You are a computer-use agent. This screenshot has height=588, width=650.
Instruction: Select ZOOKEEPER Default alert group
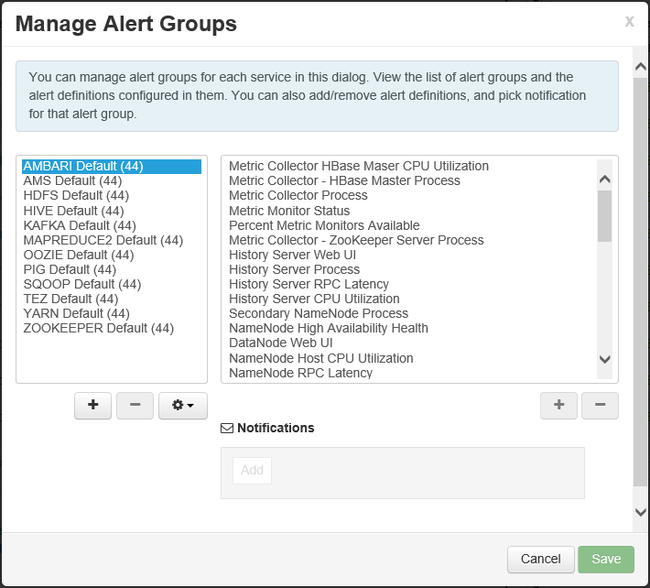tap(98, 328)
